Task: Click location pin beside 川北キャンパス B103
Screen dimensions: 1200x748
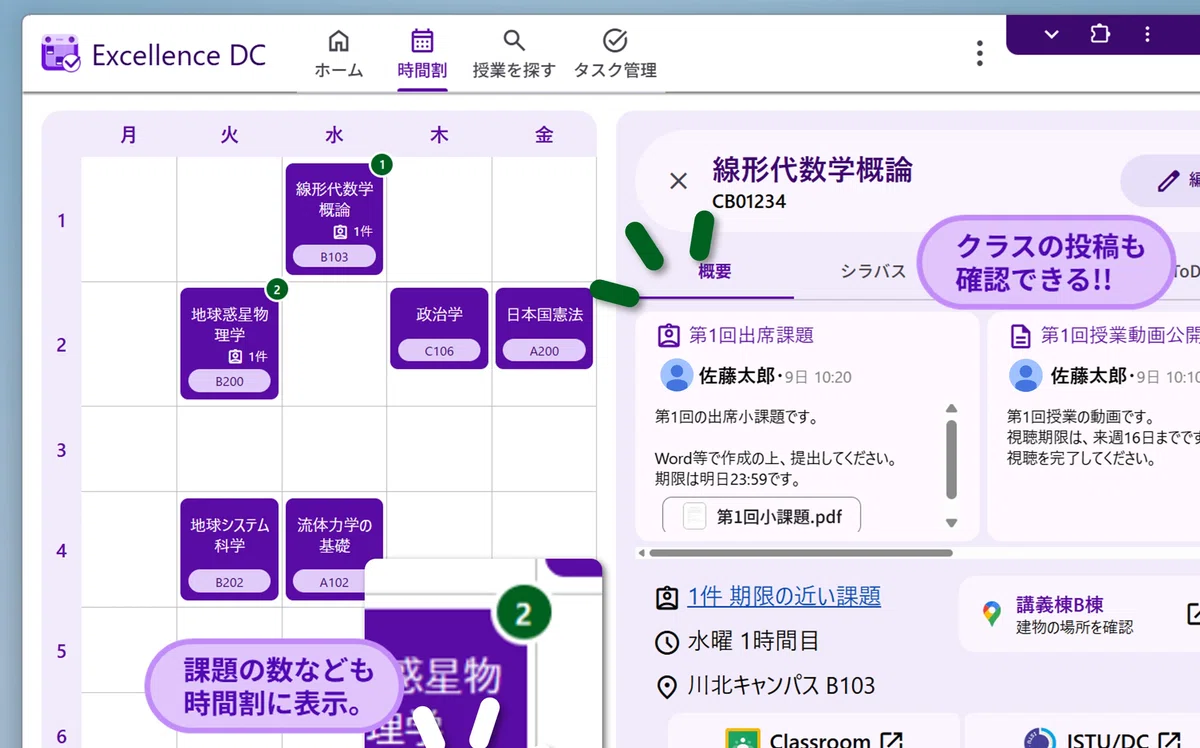Action: tap(667, 687)
